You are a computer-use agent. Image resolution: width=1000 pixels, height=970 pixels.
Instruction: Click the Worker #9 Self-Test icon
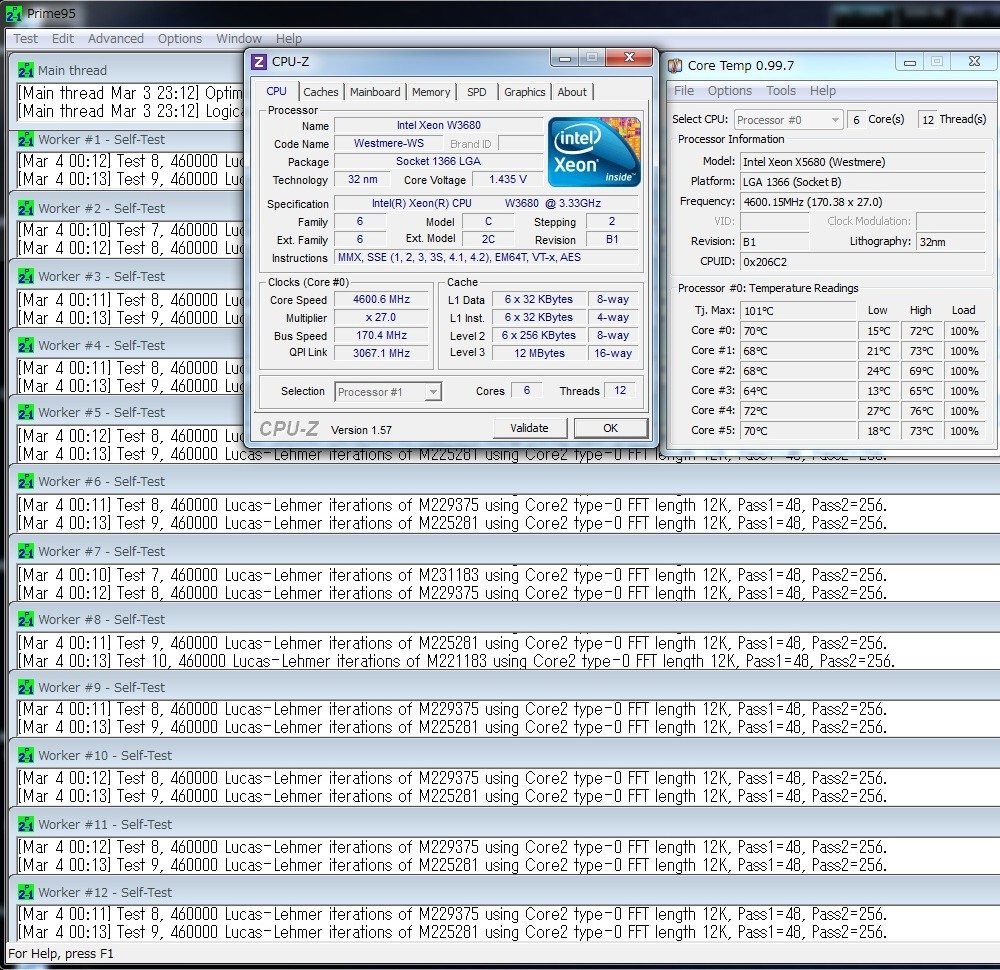26,688
